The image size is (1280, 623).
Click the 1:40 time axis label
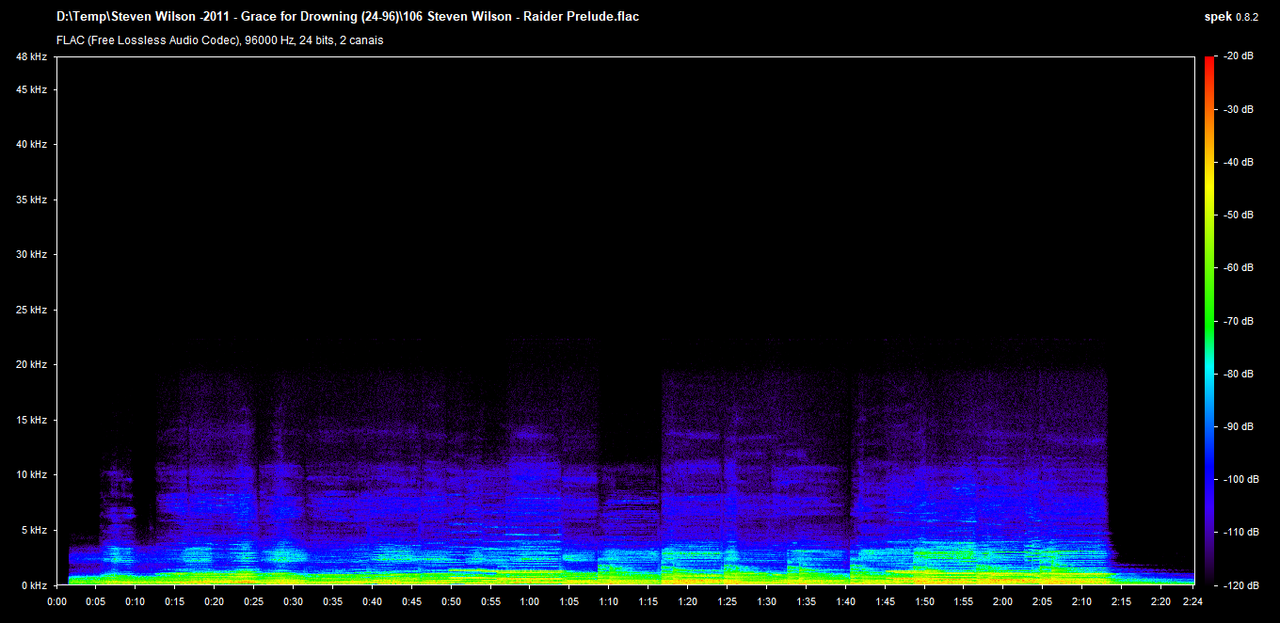846,602
